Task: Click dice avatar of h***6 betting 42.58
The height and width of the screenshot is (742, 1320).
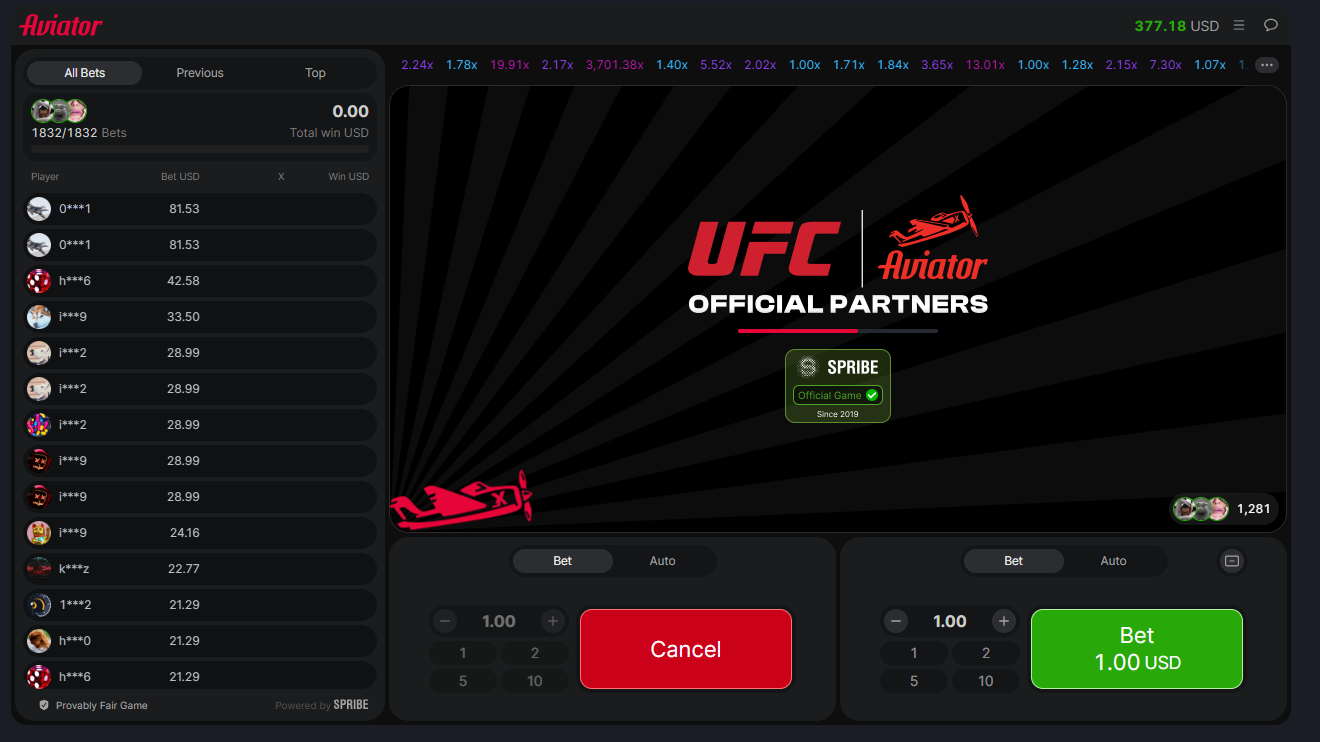Action: [39, 281]
